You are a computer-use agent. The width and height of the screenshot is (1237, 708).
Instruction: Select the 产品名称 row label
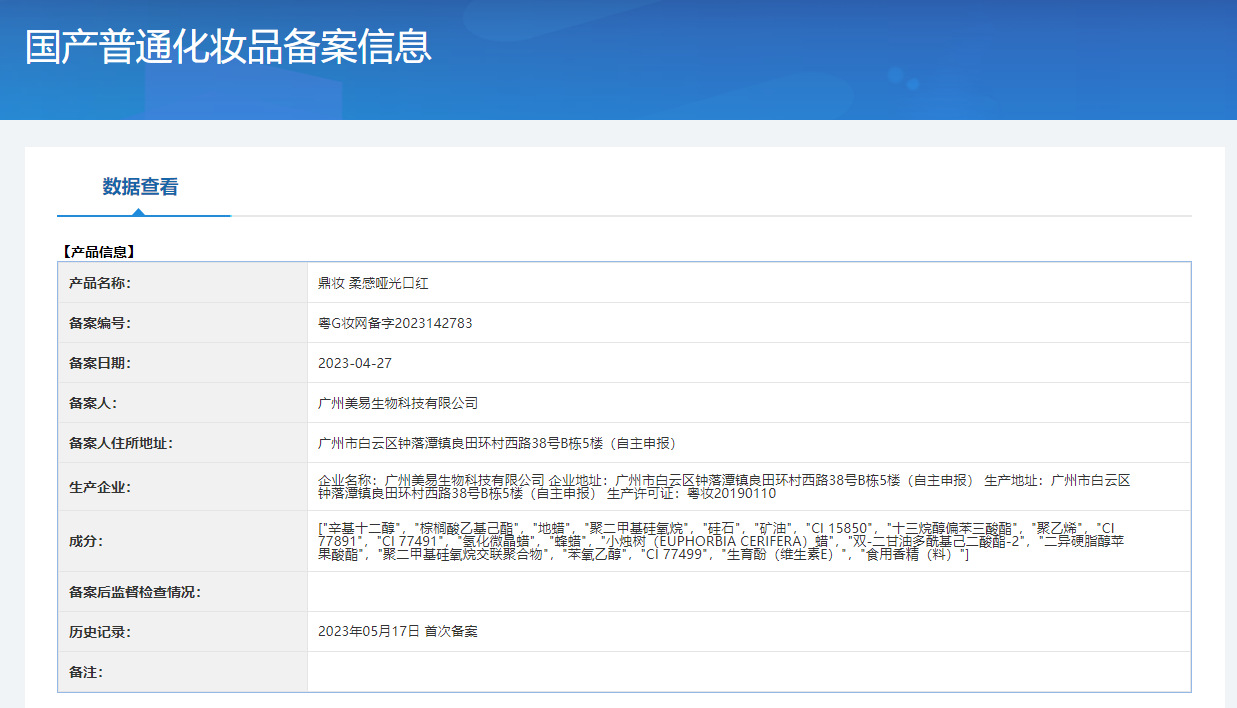pos(100,283)
